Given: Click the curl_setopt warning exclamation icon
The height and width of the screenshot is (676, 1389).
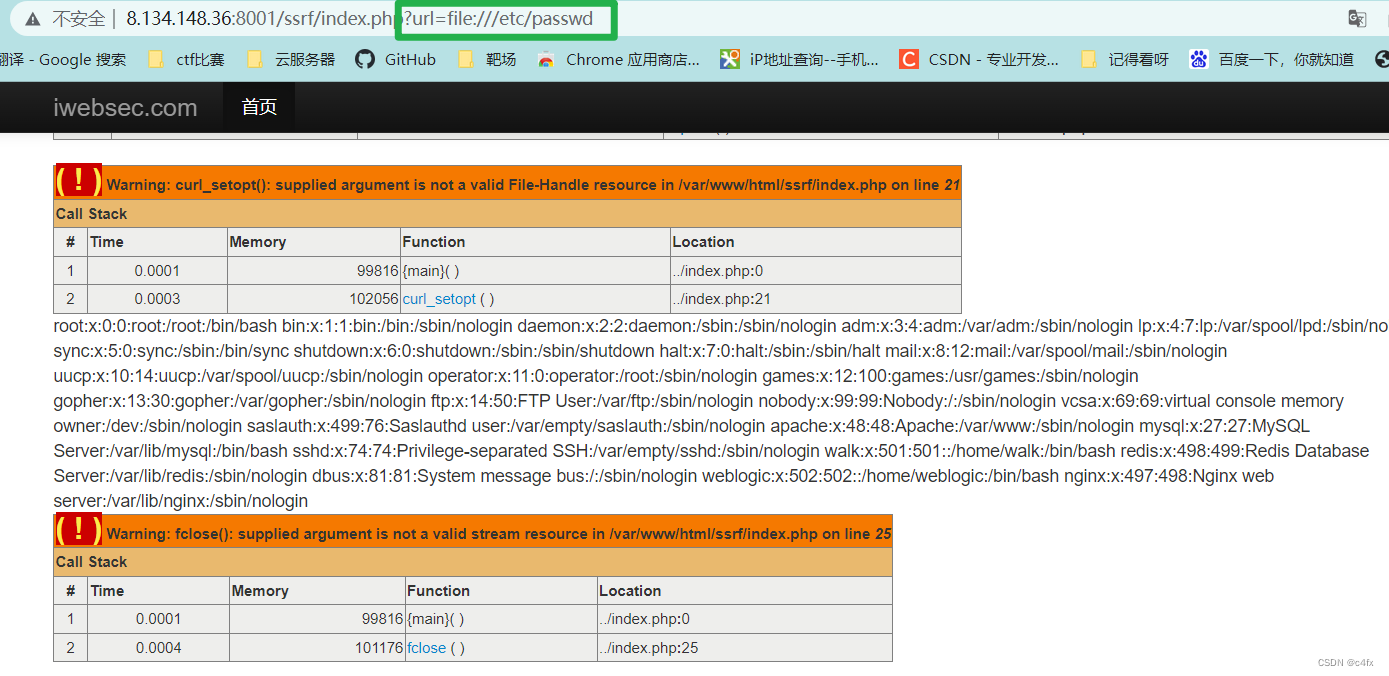Looking at the screenshot, I should [x=79, y=182].
